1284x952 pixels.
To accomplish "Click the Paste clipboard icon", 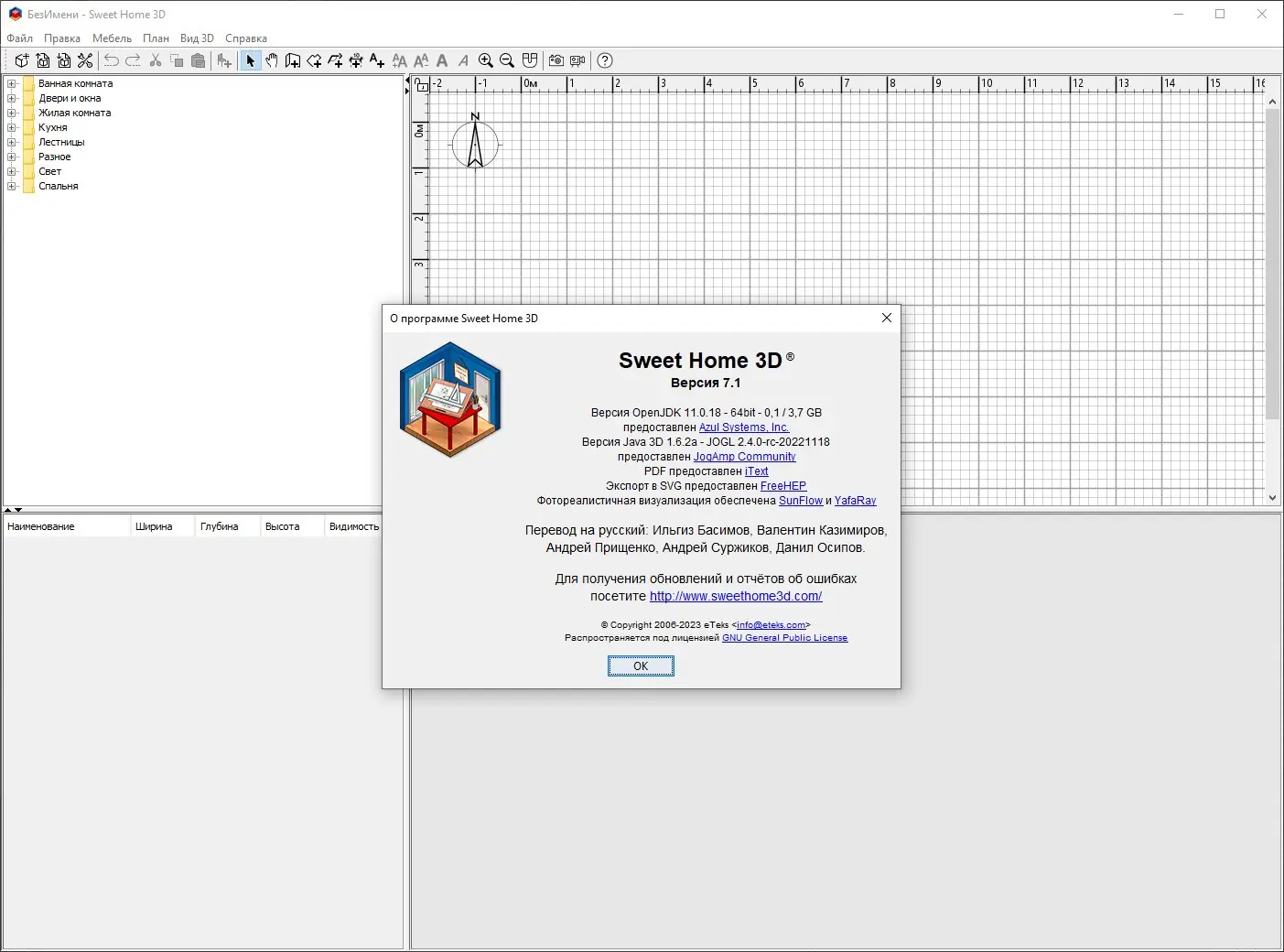I will coord(198,60).
